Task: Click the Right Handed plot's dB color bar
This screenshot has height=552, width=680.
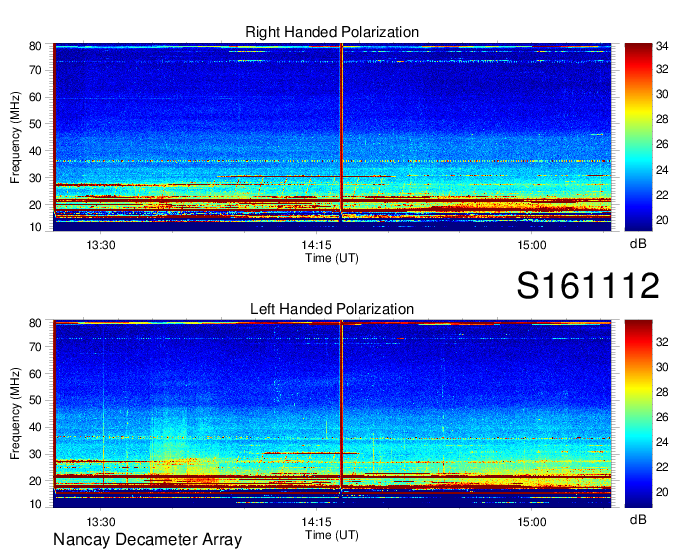Action: pyautogui.click(x=638, y=137)
